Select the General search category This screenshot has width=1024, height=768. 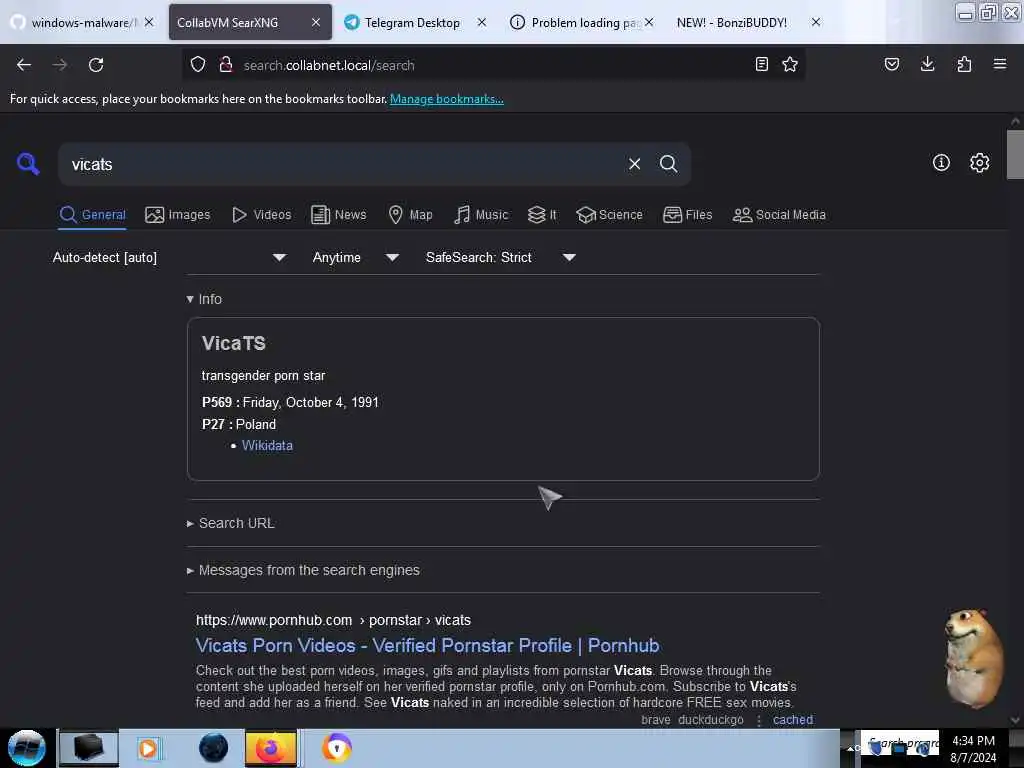coord(92,215)
